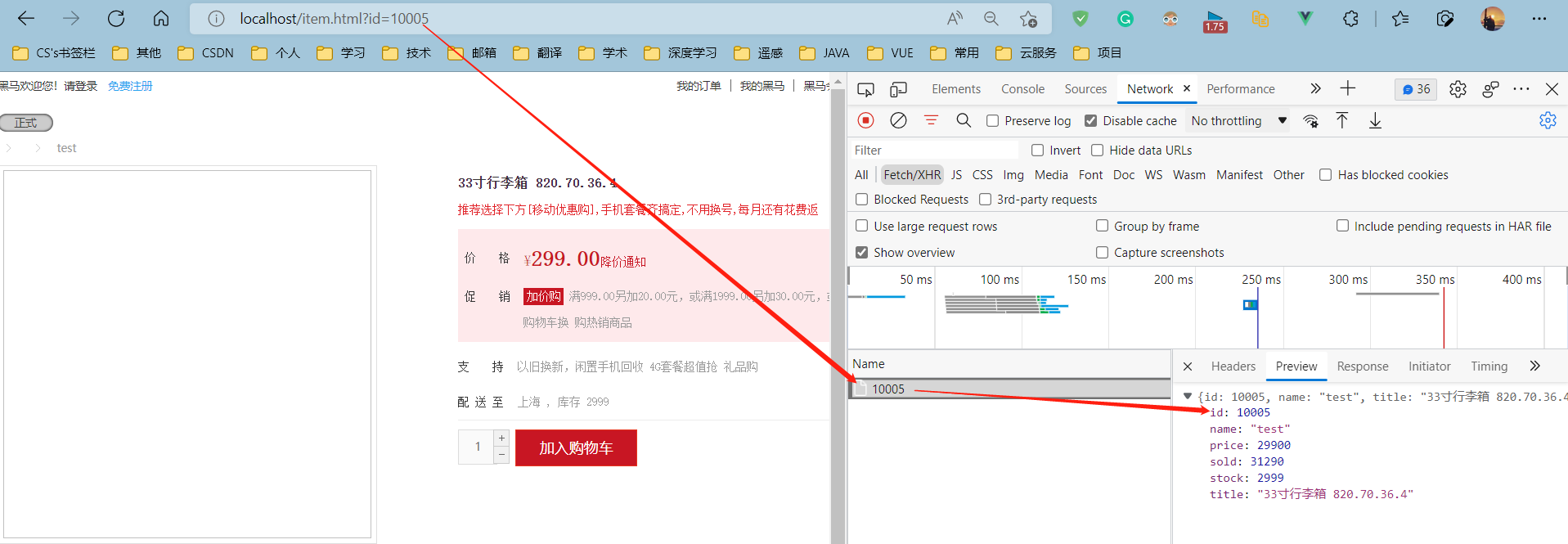
Task: Add a new DevTools tool tab
Action: click(1348, 88)
